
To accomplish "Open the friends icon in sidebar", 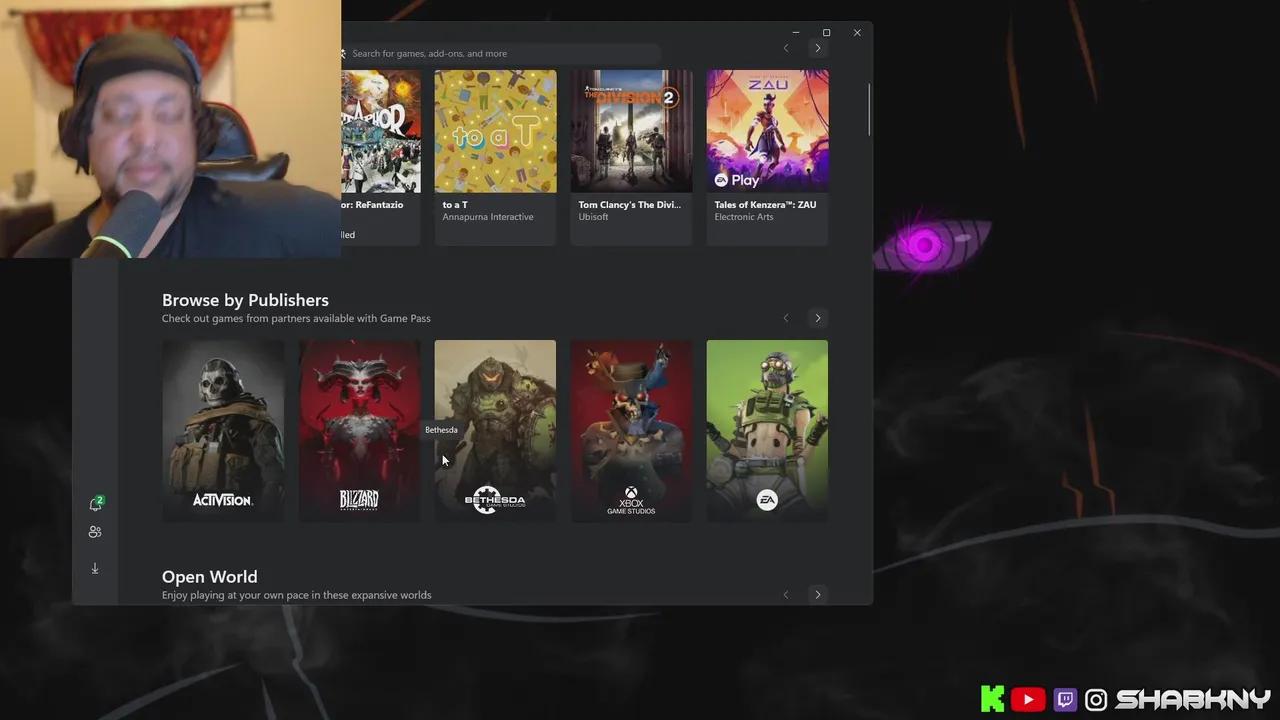I will point(95,532).
